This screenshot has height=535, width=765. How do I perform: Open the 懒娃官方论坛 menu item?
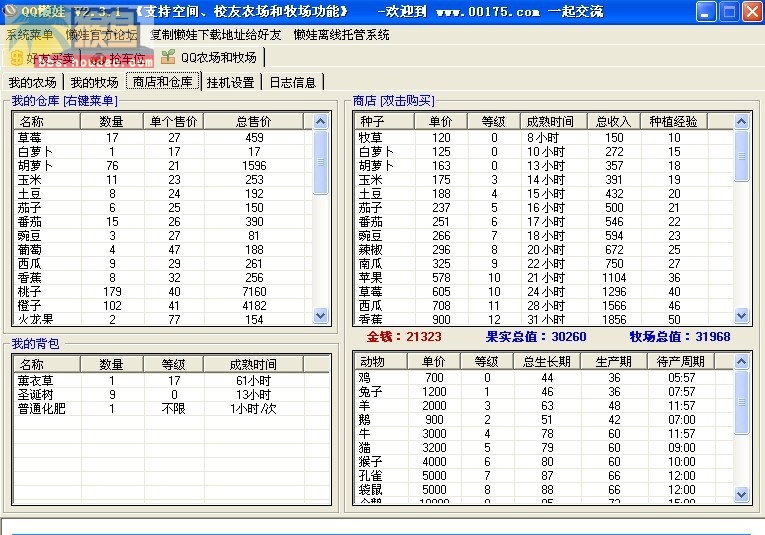[101, 35]
